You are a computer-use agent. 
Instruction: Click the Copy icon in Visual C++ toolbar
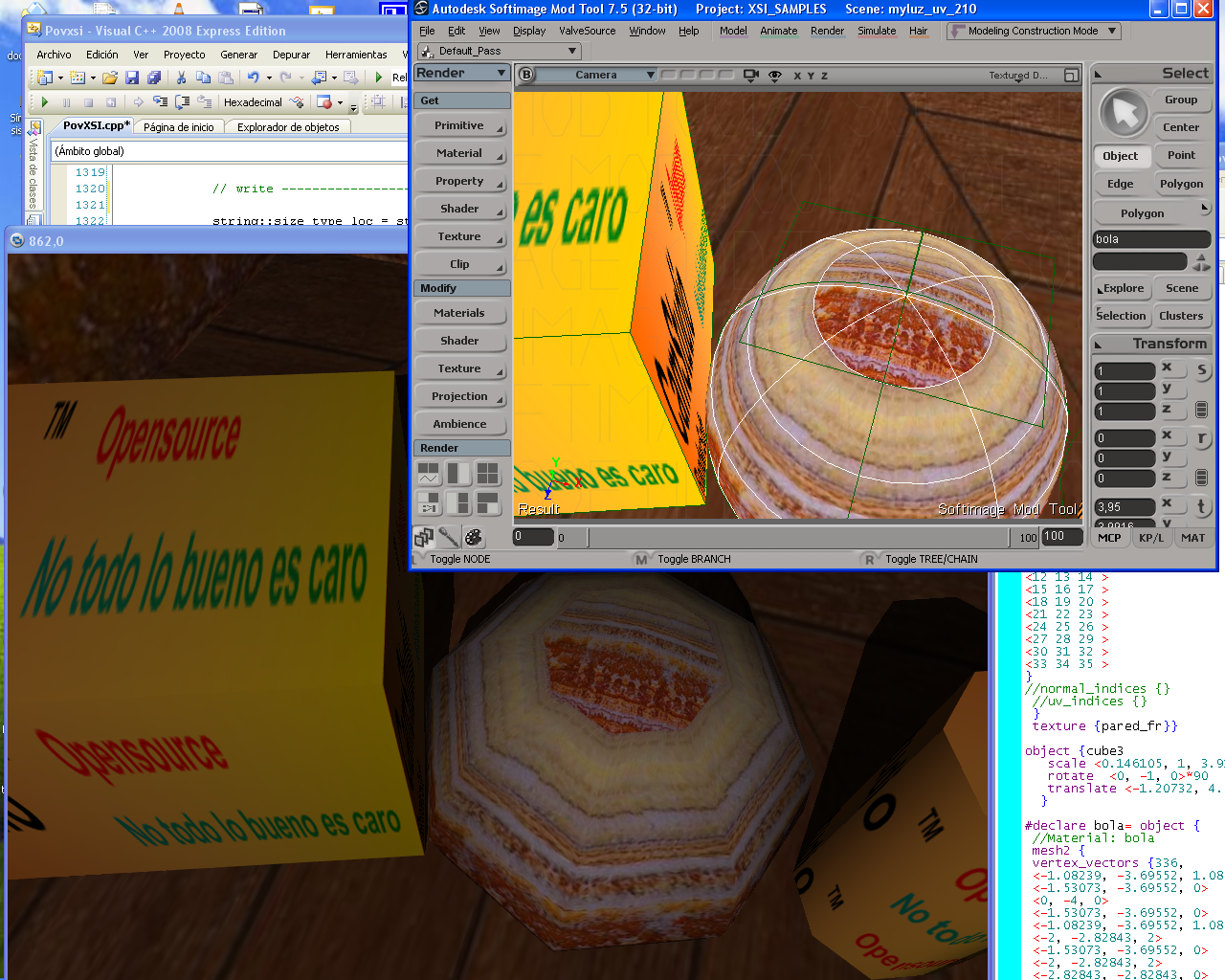pos(203,78)
